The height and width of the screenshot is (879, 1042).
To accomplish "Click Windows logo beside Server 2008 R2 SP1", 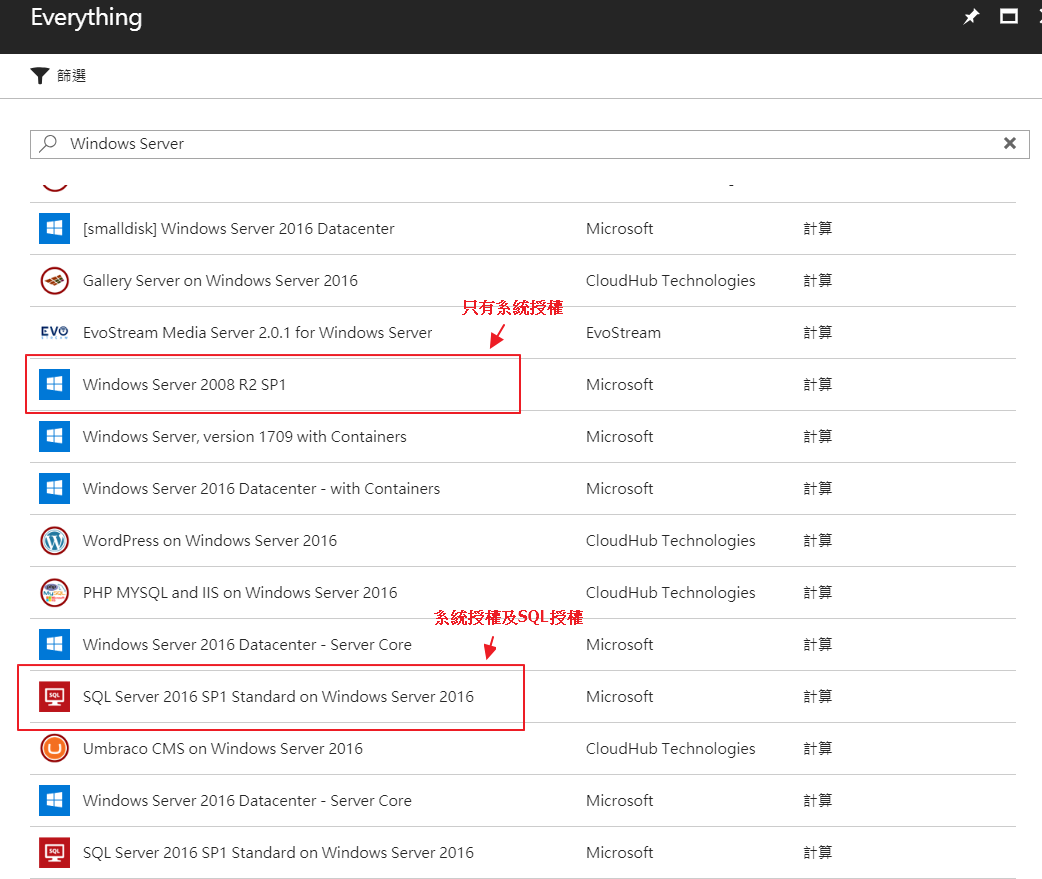I will coord(54,385).
